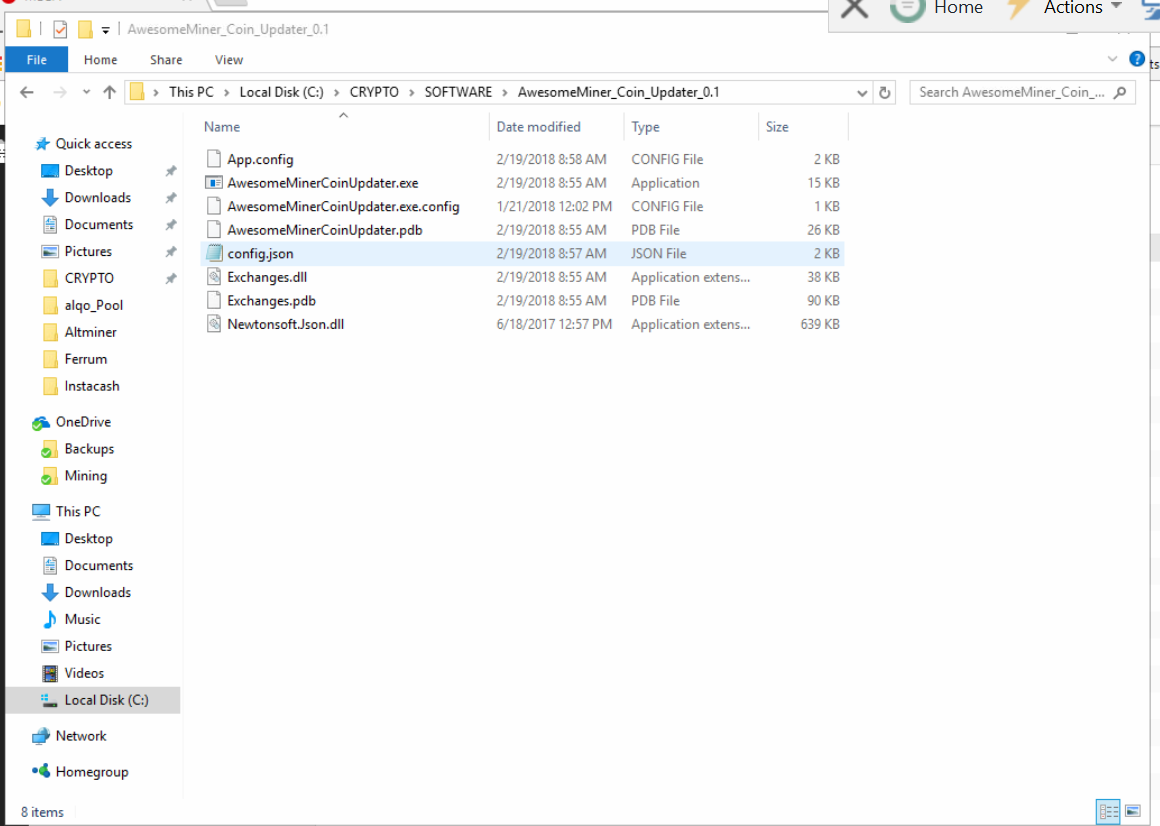The width and height of the screenshot is (1160, 826).
Task: Open Pictures under Quick access
Action: (87, 251)
